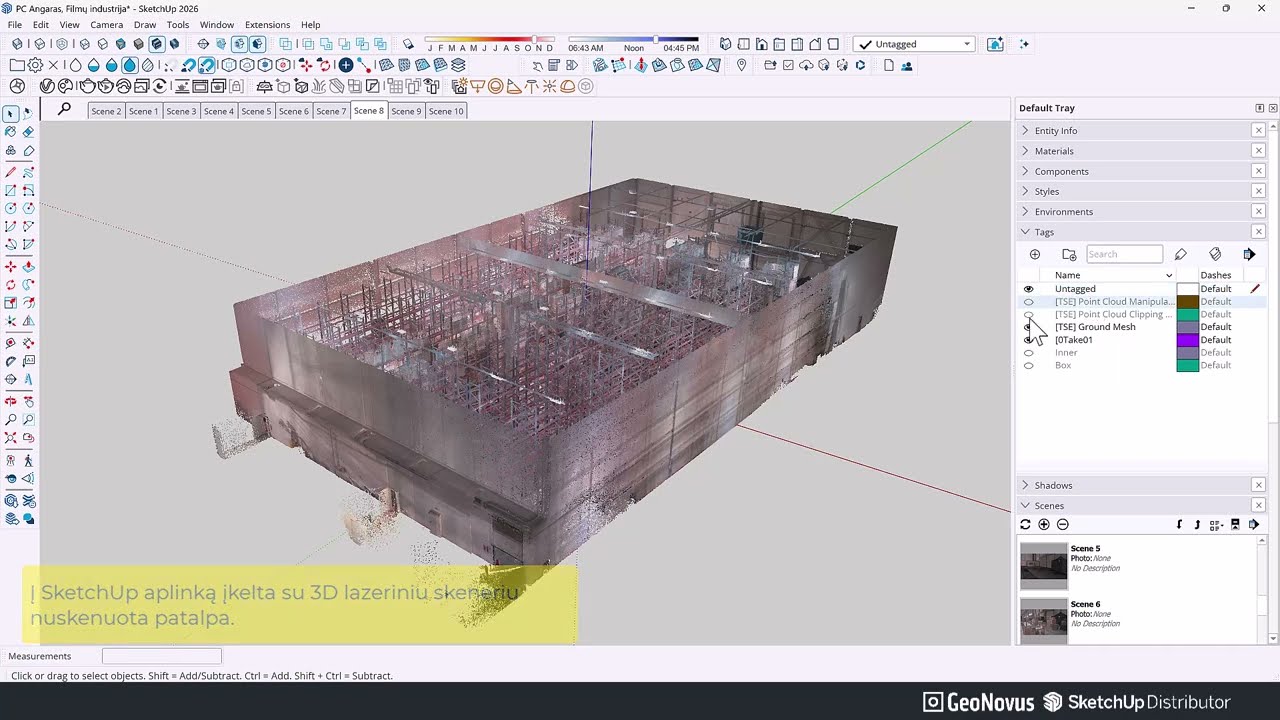
Task: Click the [0Take01 purple color swatch
Action: pos(1187,340)
